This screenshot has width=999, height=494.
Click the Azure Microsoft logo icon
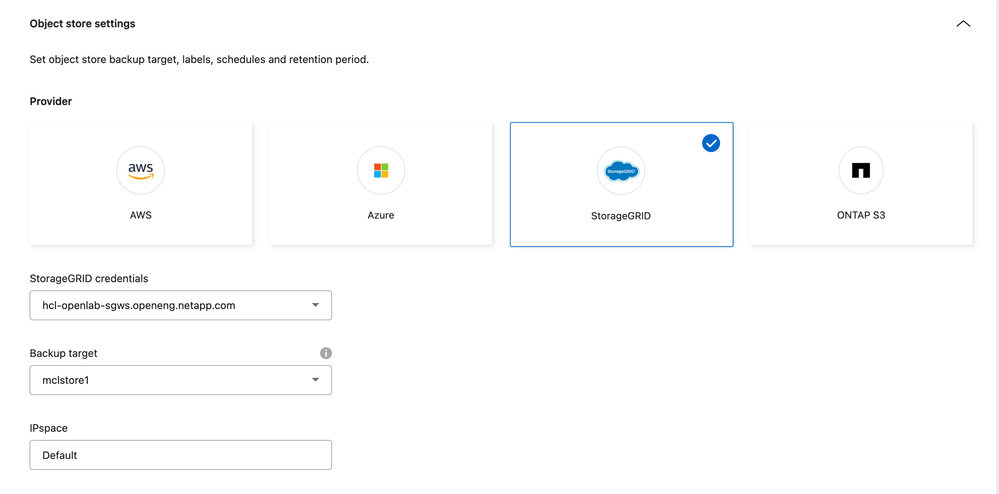coord(381,171)
